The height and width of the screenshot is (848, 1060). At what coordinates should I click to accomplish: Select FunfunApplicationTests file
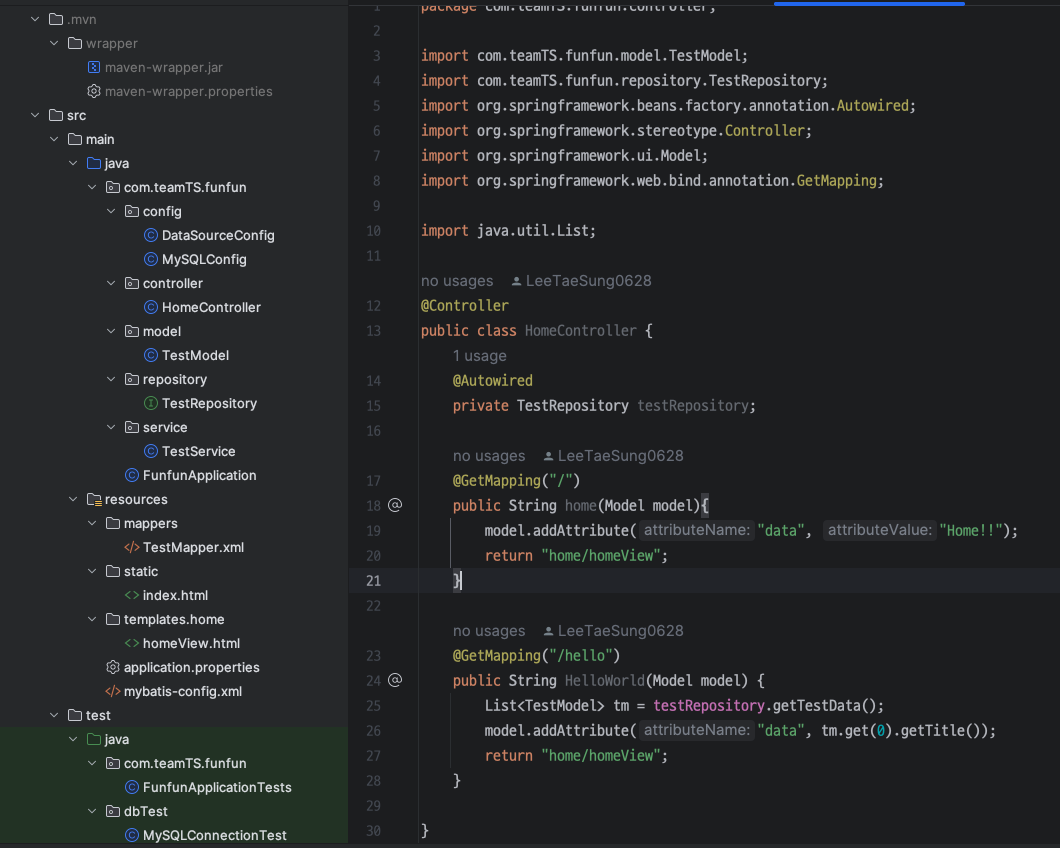tap(217, 787)
